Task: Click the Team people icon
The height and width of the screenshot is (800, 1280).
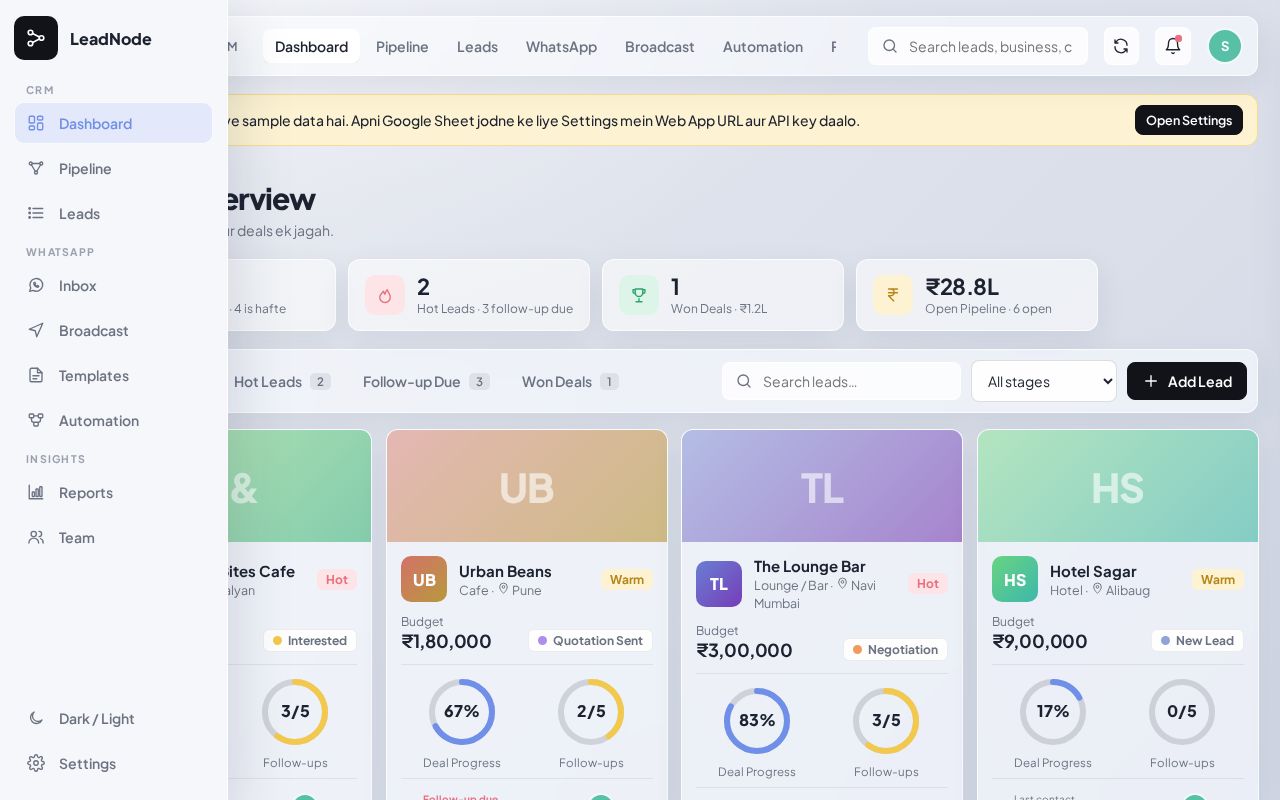Action: 36,537
